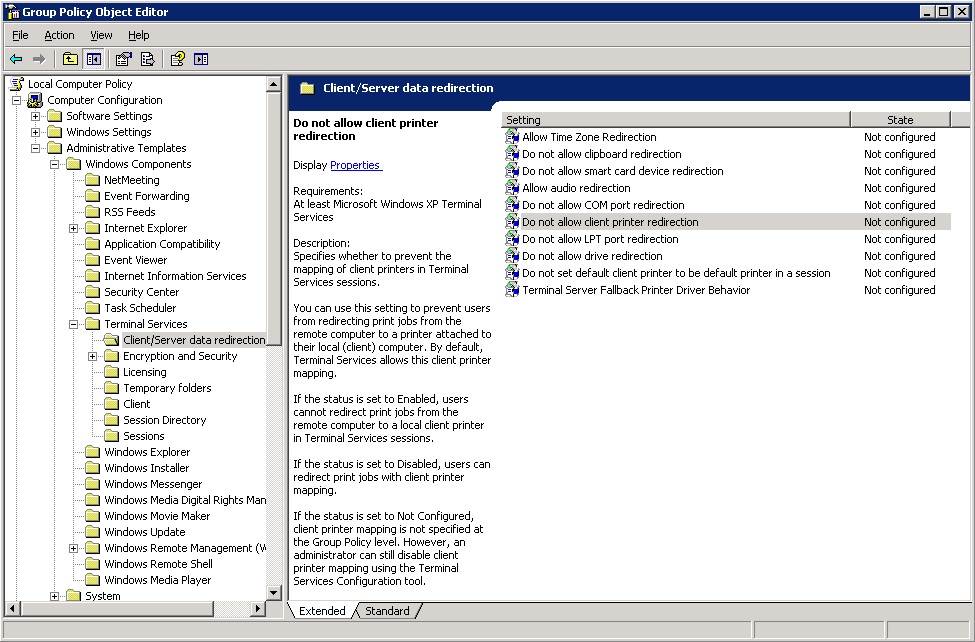Open the Properties link in description
This screenshot has width=975, height=642.
[356, 165]
